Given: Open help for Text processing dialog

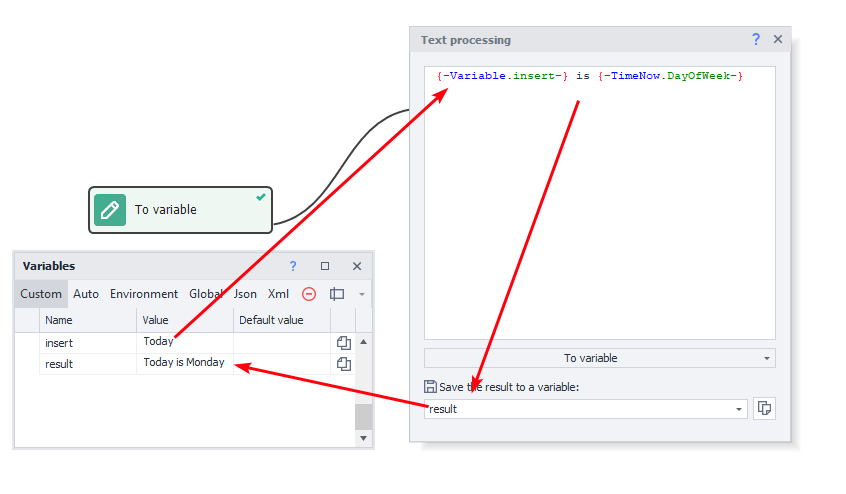Looking at the screenshot, I should pos(756,40).
